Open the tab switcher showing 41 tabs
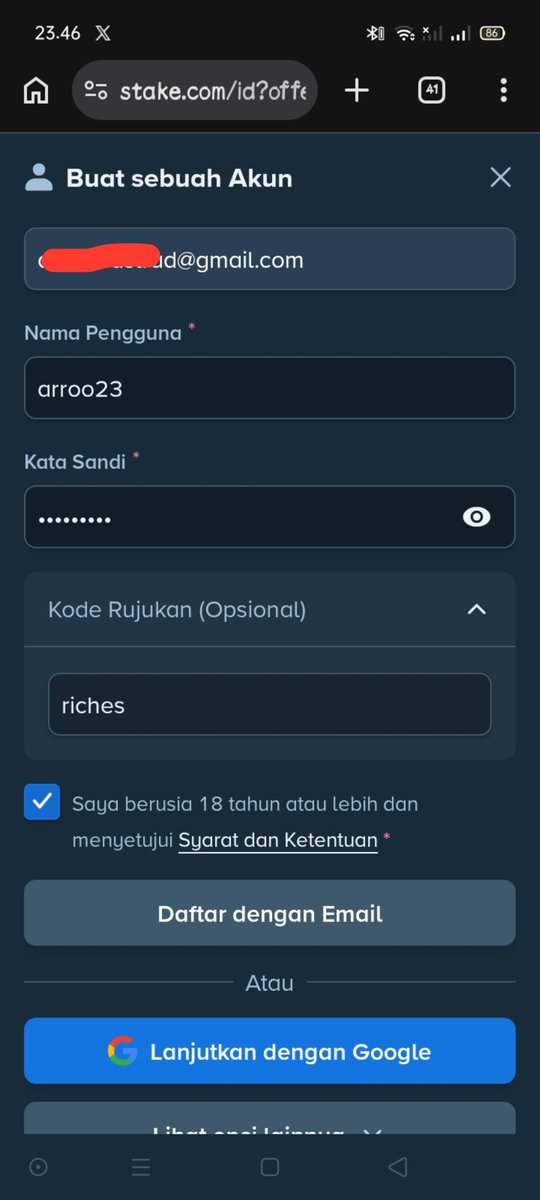540x1200 pixels. (431, 90)
